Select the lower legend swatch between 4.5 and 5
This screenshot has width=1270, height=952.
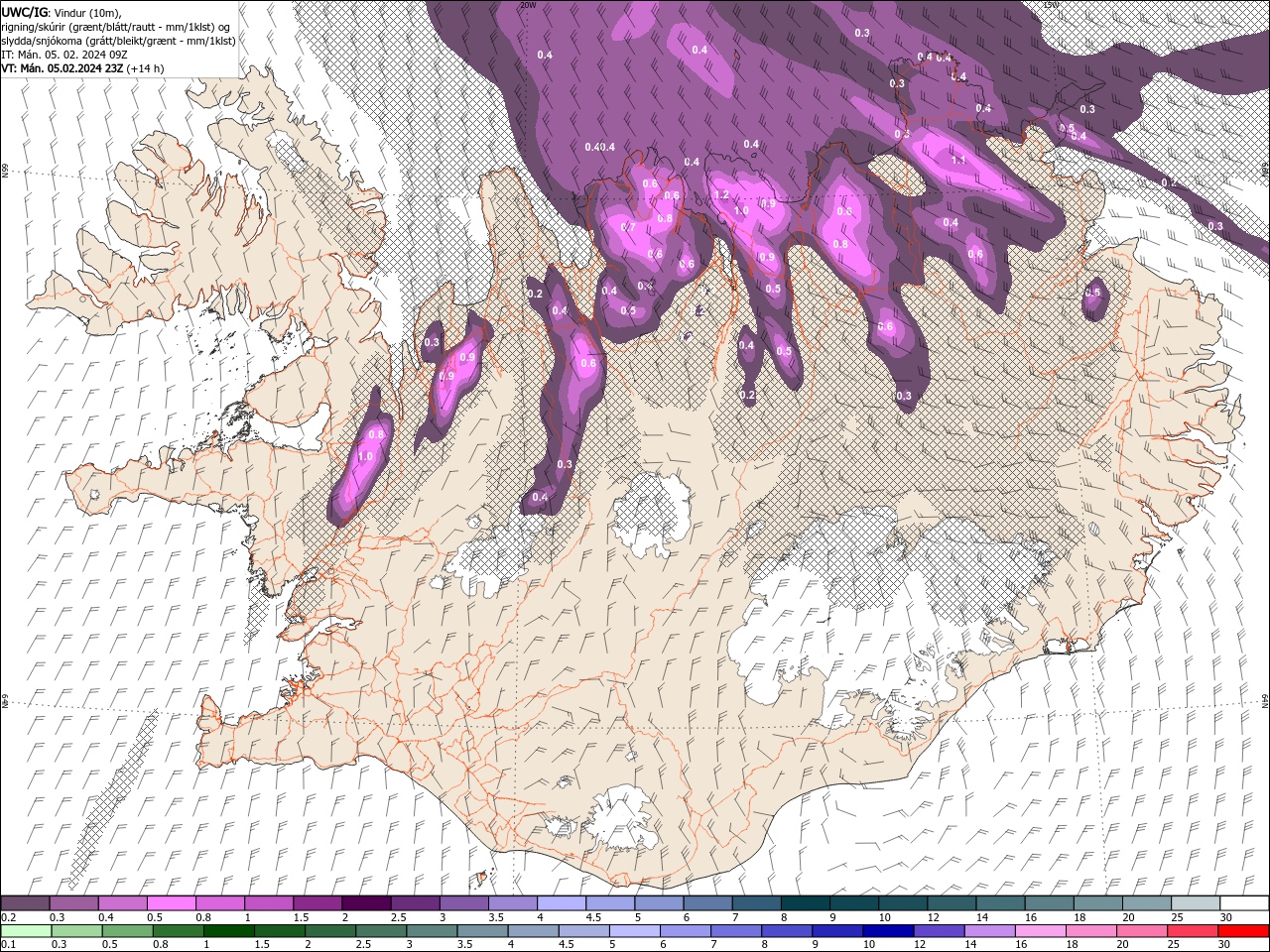[x=582, y=931]
